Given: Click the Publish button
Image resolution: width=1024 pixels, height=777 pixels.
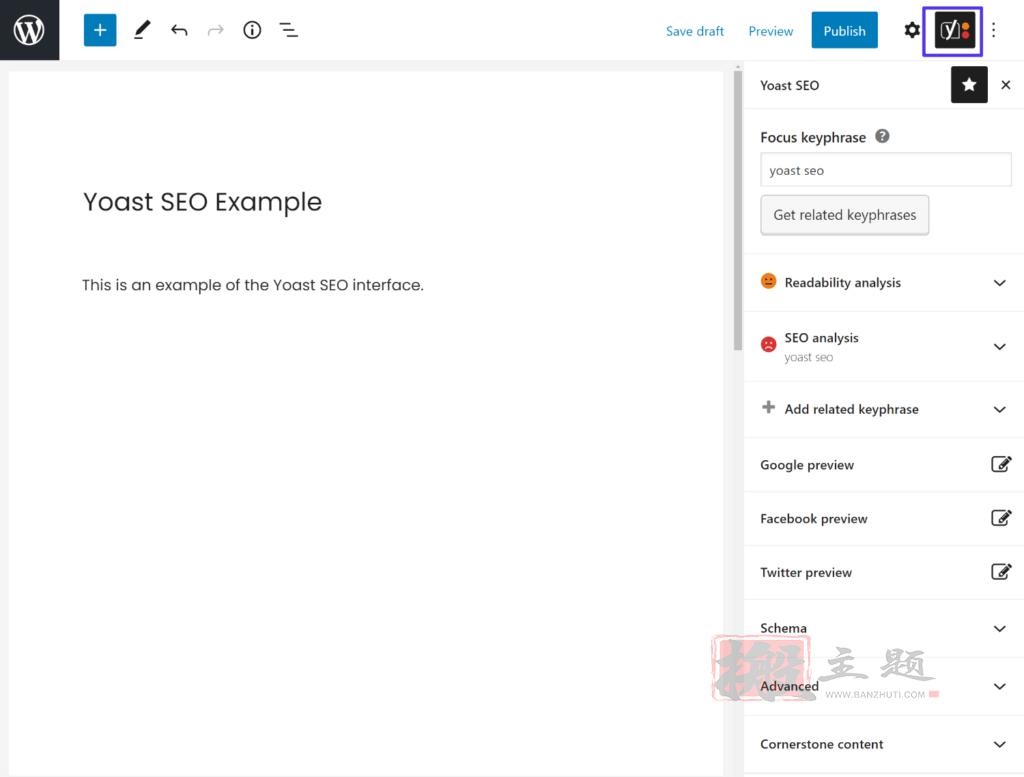Looking at the screenshot, I should (844, 30).
